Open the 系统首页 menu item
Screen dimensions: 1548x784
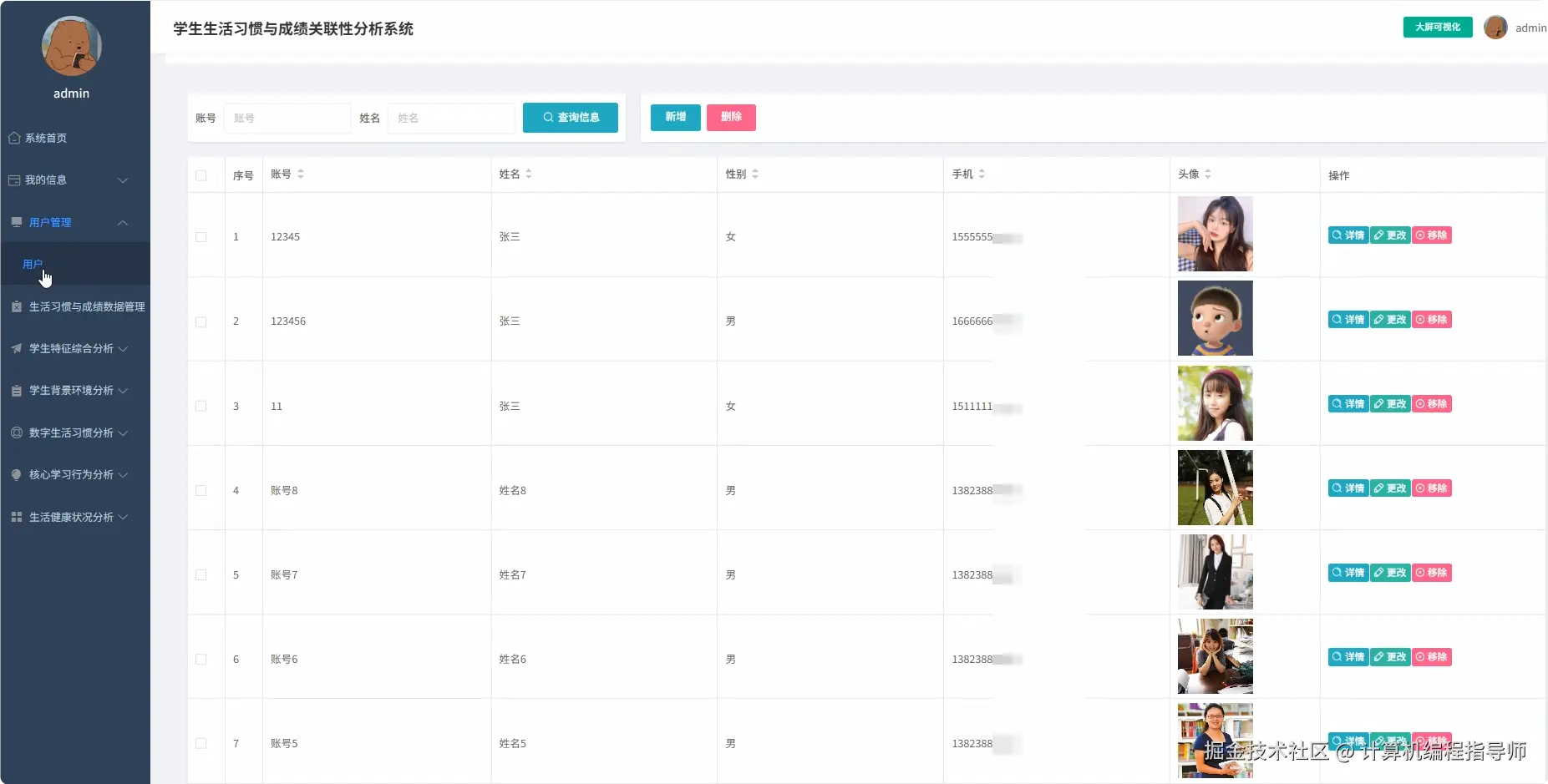pos(75,138)
